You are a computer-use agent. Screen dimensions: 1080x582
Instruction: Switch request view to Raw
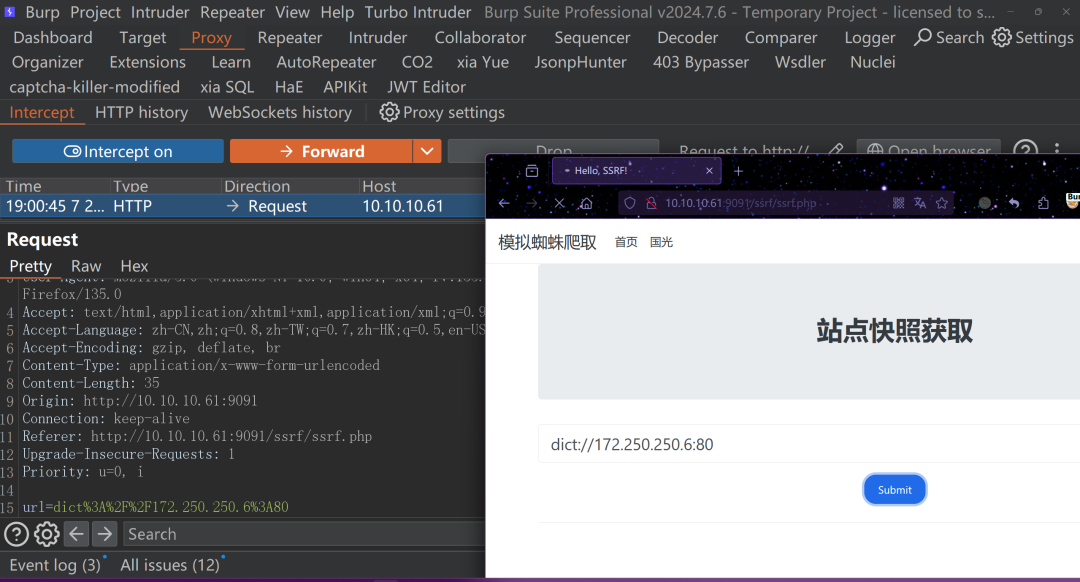pos(86,266)
